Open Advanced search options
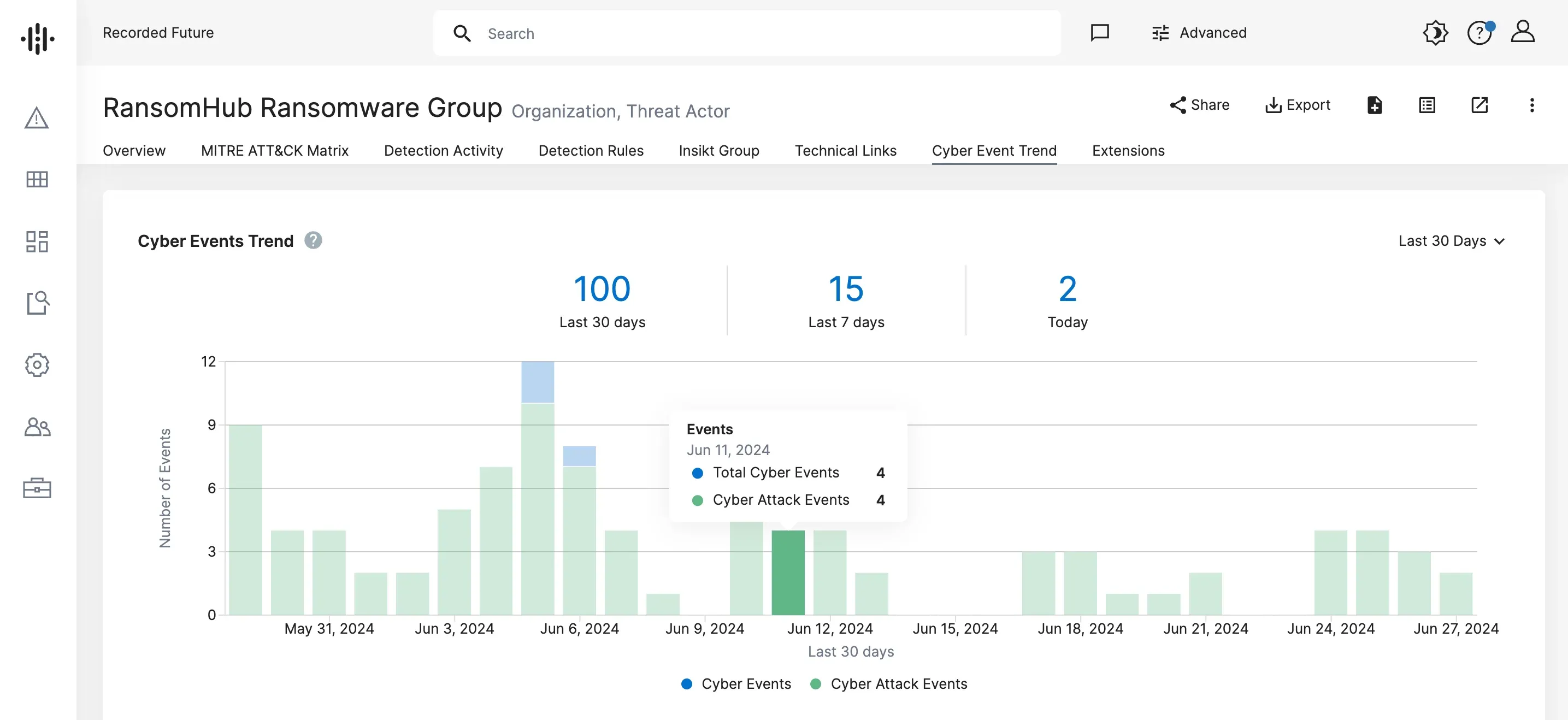Viewport: 1568px width, 720px height. point(1199,33)
